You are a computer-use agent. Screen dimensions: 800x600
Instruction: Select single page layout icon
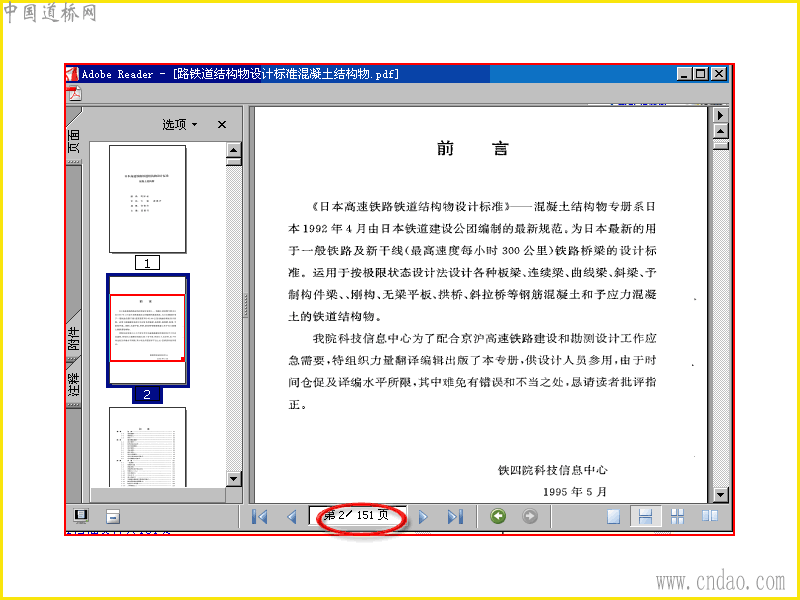613,516
